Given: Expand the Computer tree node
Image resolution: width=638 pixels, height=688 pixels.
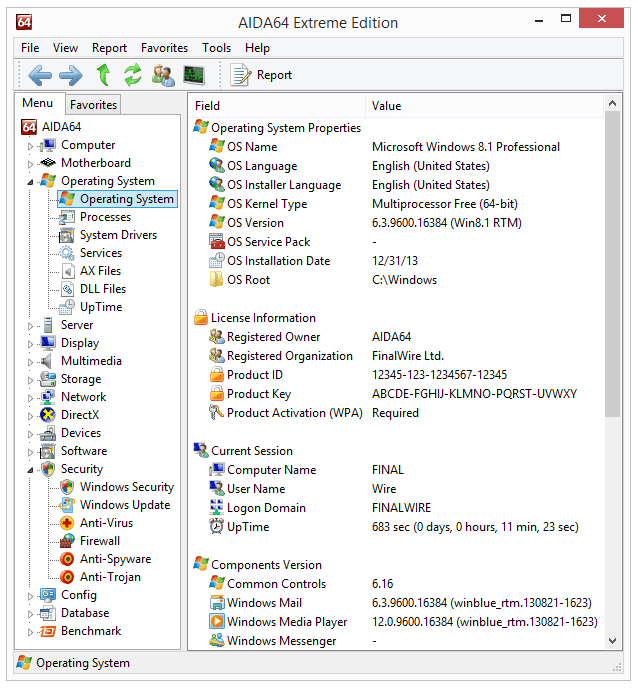Looking at the screenshot, I should (30, 146).
